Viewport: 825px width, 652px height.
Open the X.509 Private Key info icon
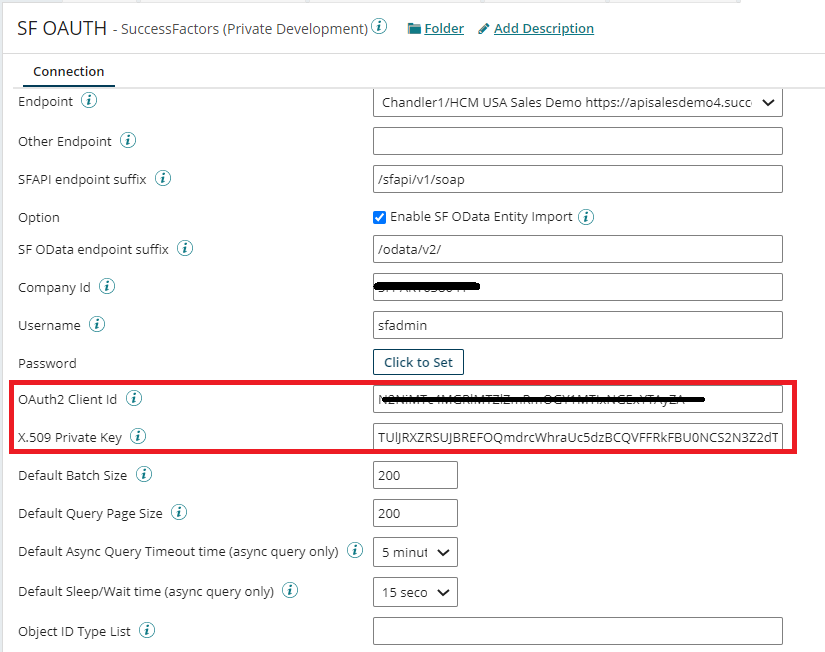coord(138,436)
